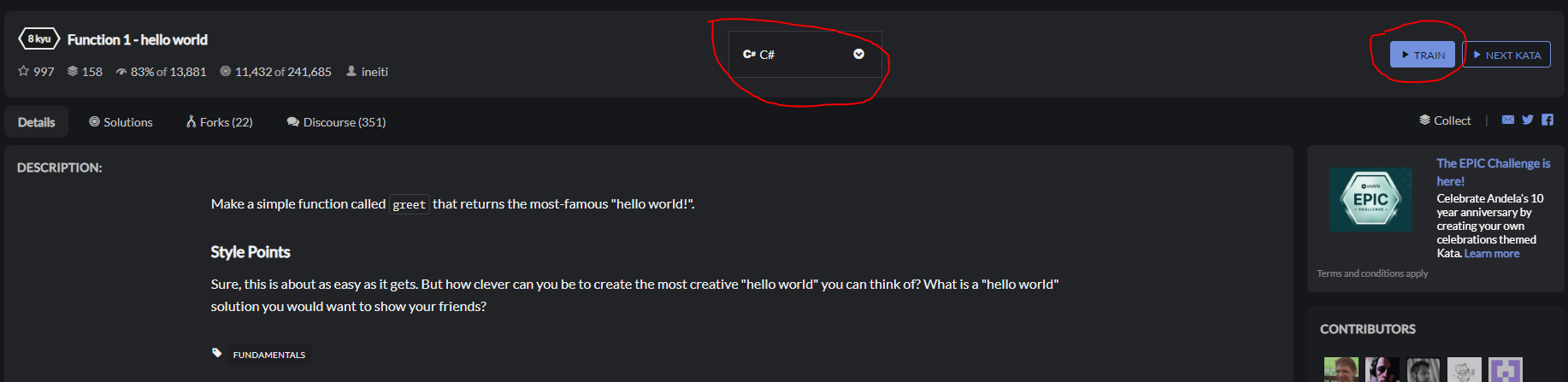Screen dimensions: 1568x382
Task: Go to the NEXT KATA
Action: 1506,55
